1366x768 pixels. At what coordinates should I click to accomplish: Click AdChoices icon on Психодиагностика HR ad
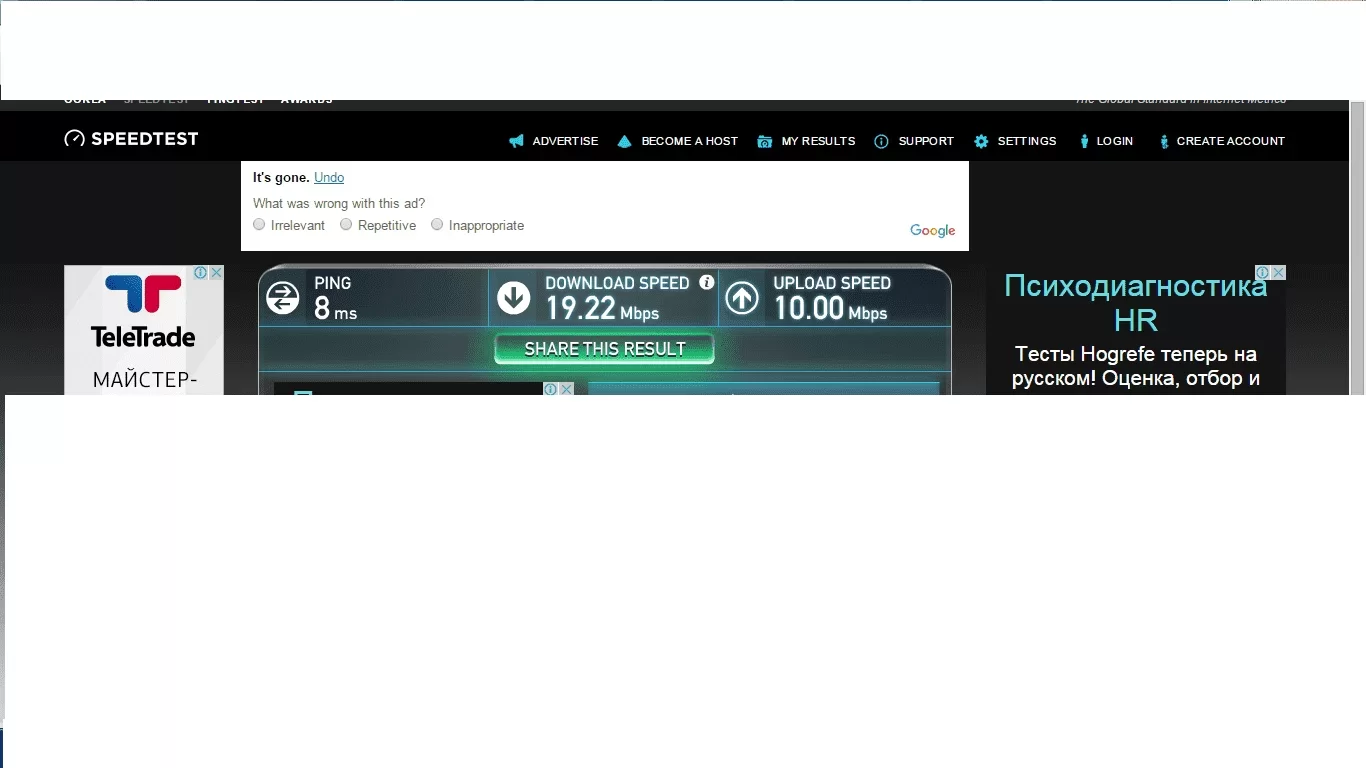1263,272
